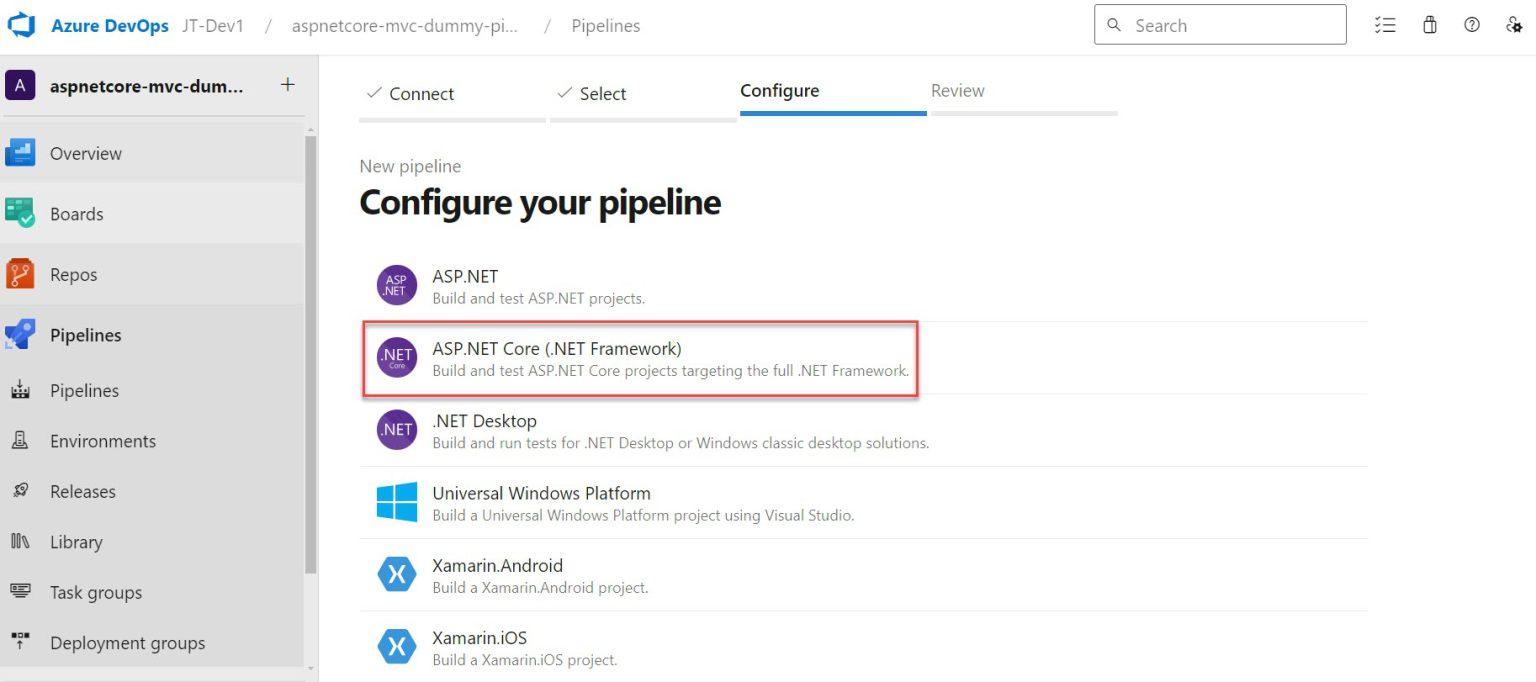Click the Azure DevOps logo
The width and height of the screenshot is (1536, 682).
tap(21, 25)
